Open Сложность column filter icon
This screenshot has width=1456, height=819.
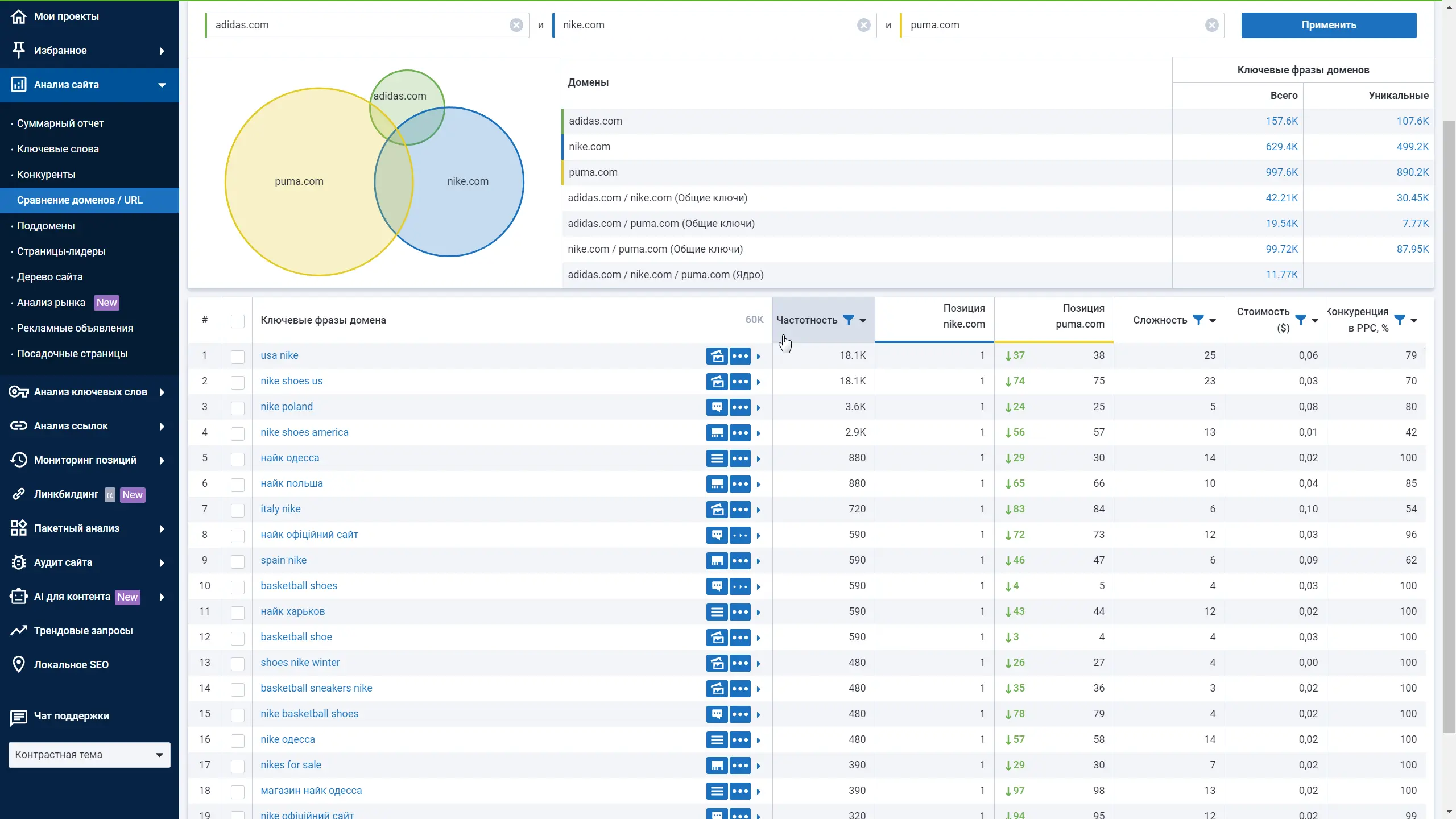[x=1198, y=320]
